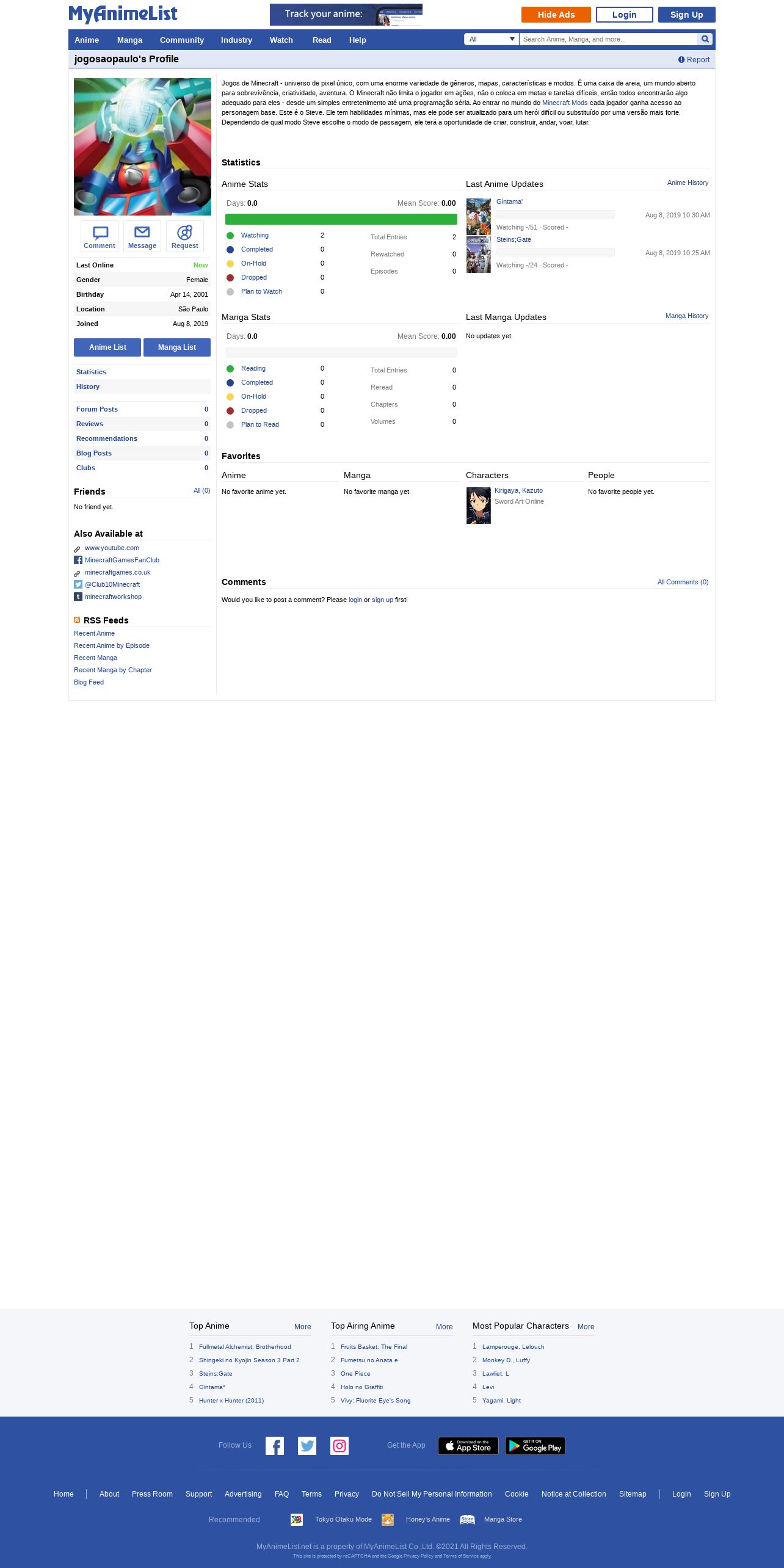
Task: Click the RSS Feeds icon
Action: pos(77,620)
